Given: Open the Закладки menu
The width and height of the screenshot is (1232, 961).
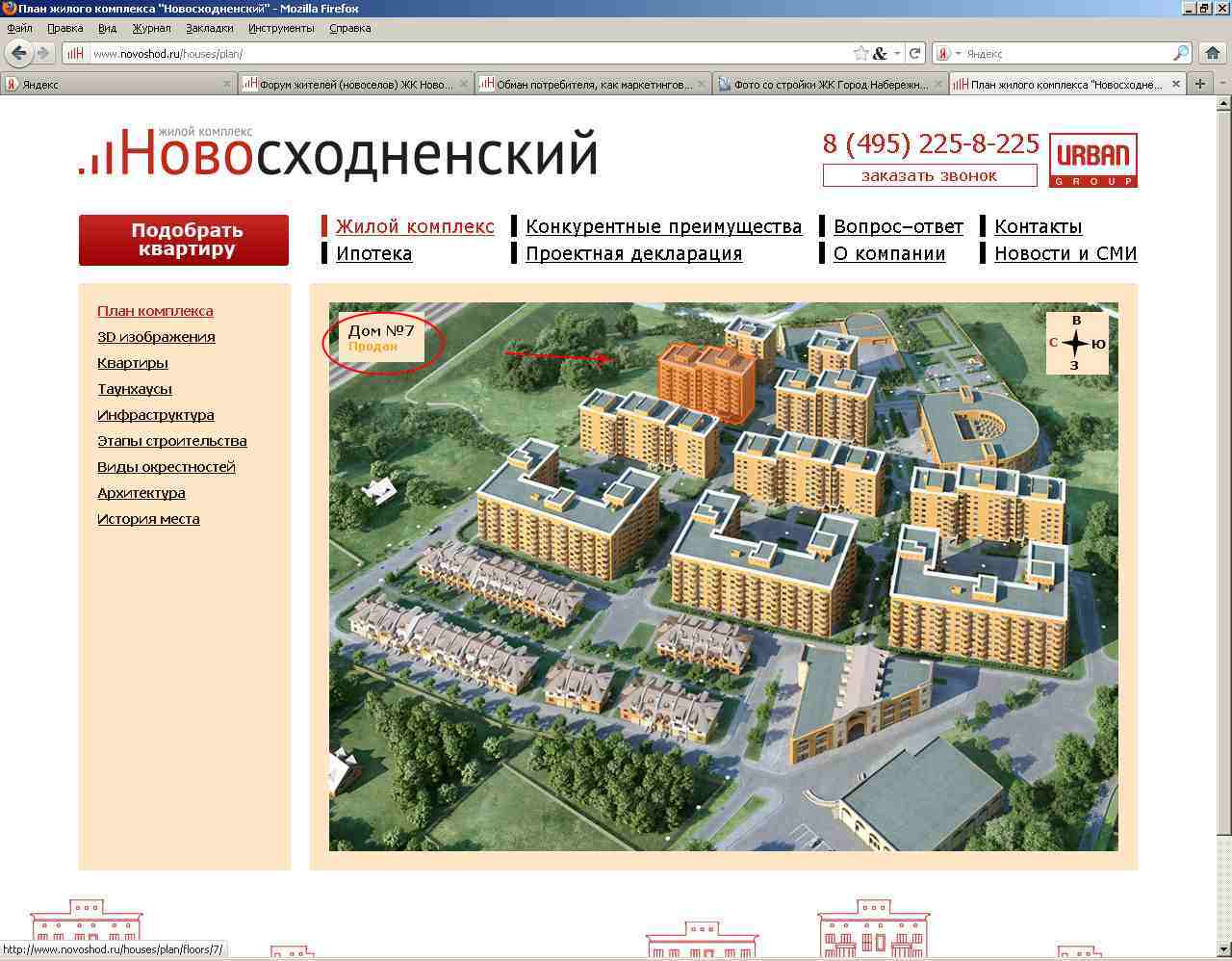Looking at the screenshot, I should click(x=209, y=28).
